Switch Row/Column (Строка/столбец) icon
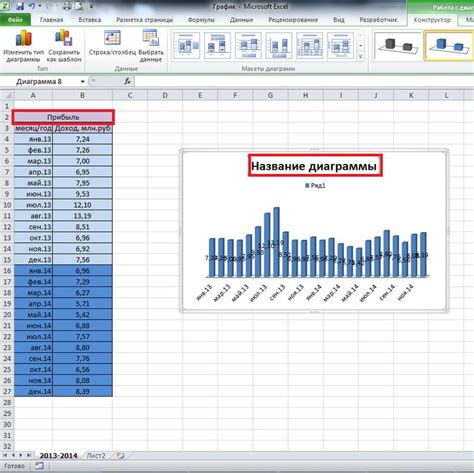This screenshot has width=474, height=473. 112,38
